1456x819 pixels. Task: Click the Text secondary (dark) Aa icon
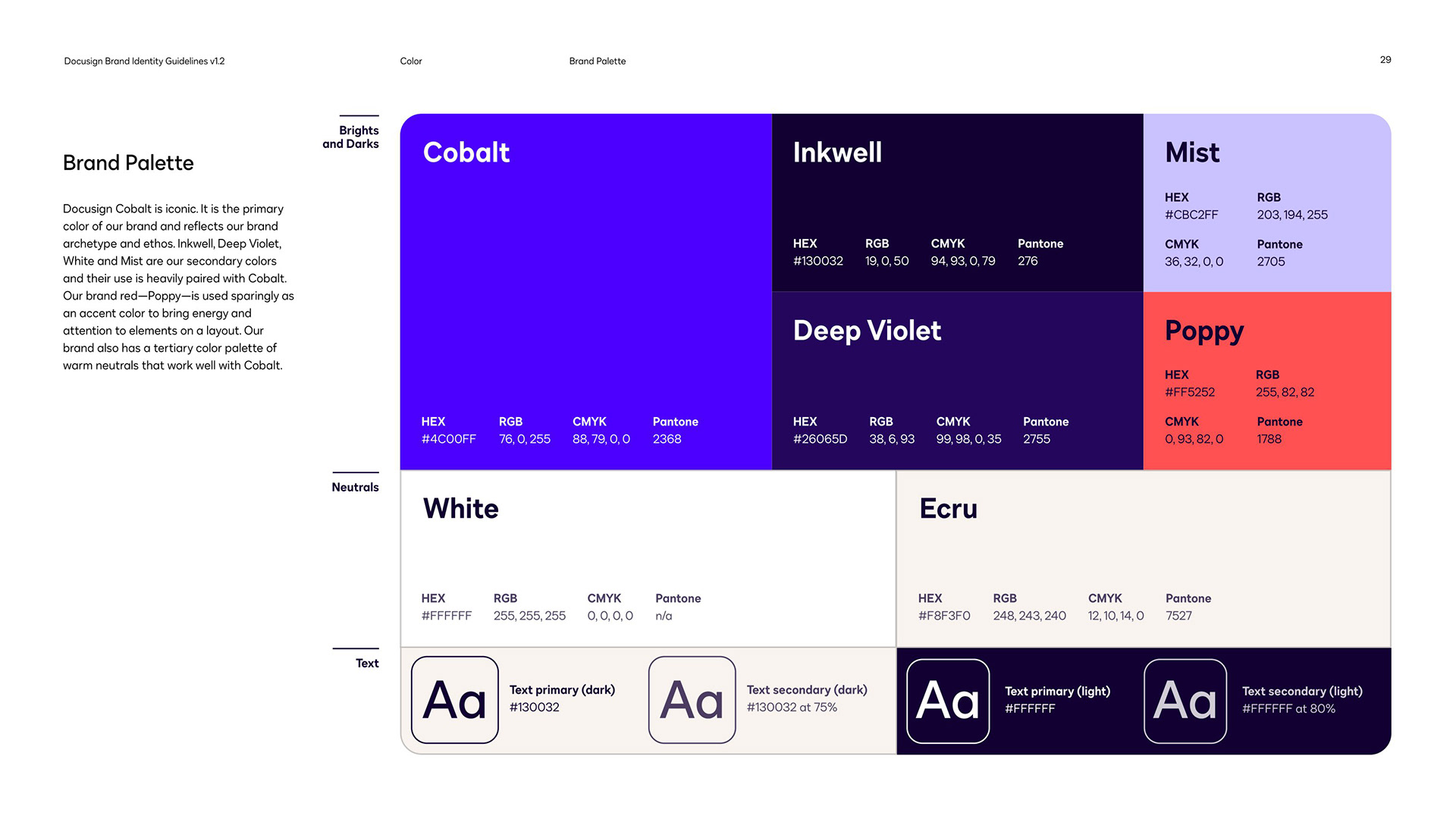point(692,699)
